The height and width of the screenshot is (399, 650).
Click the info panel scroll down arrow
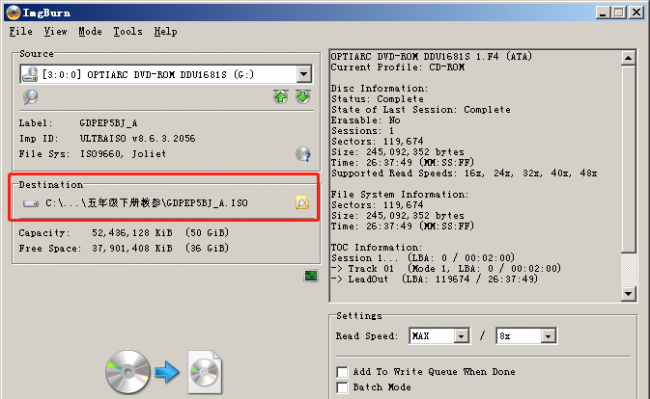point(628,294)
